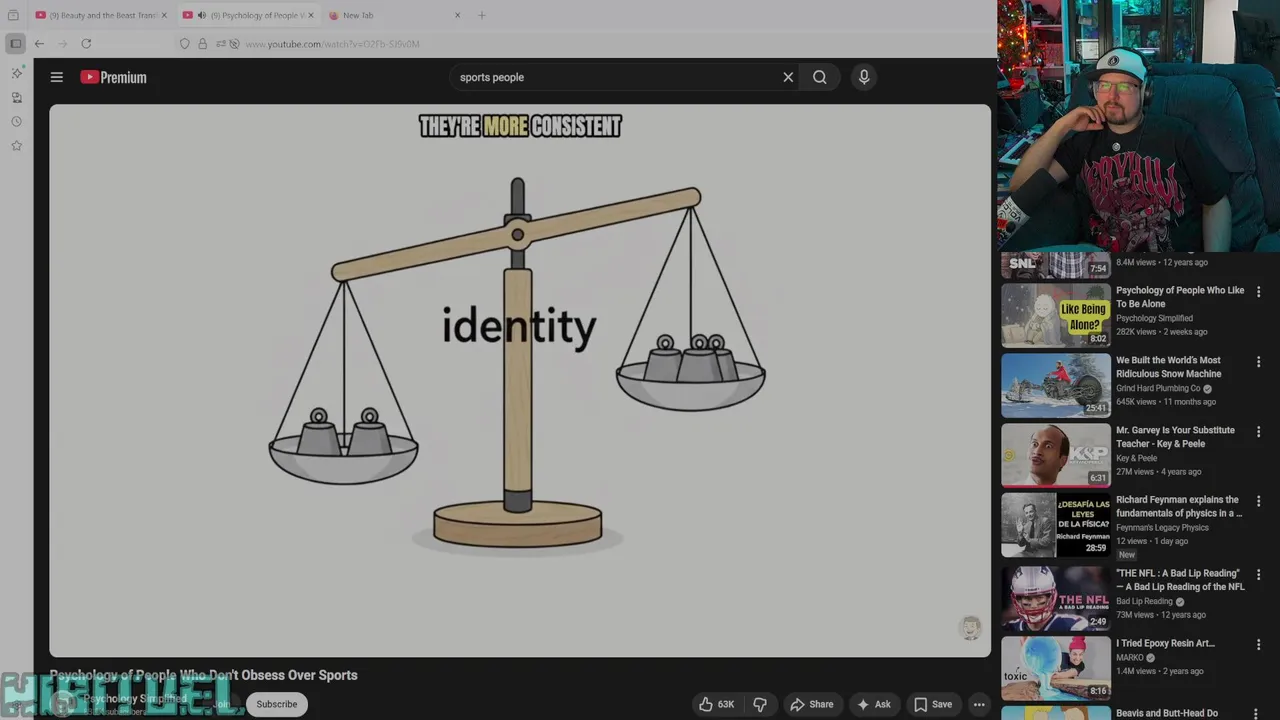Open Key & Peele substitute teacher thumbnail

(x=1056, y=455)
